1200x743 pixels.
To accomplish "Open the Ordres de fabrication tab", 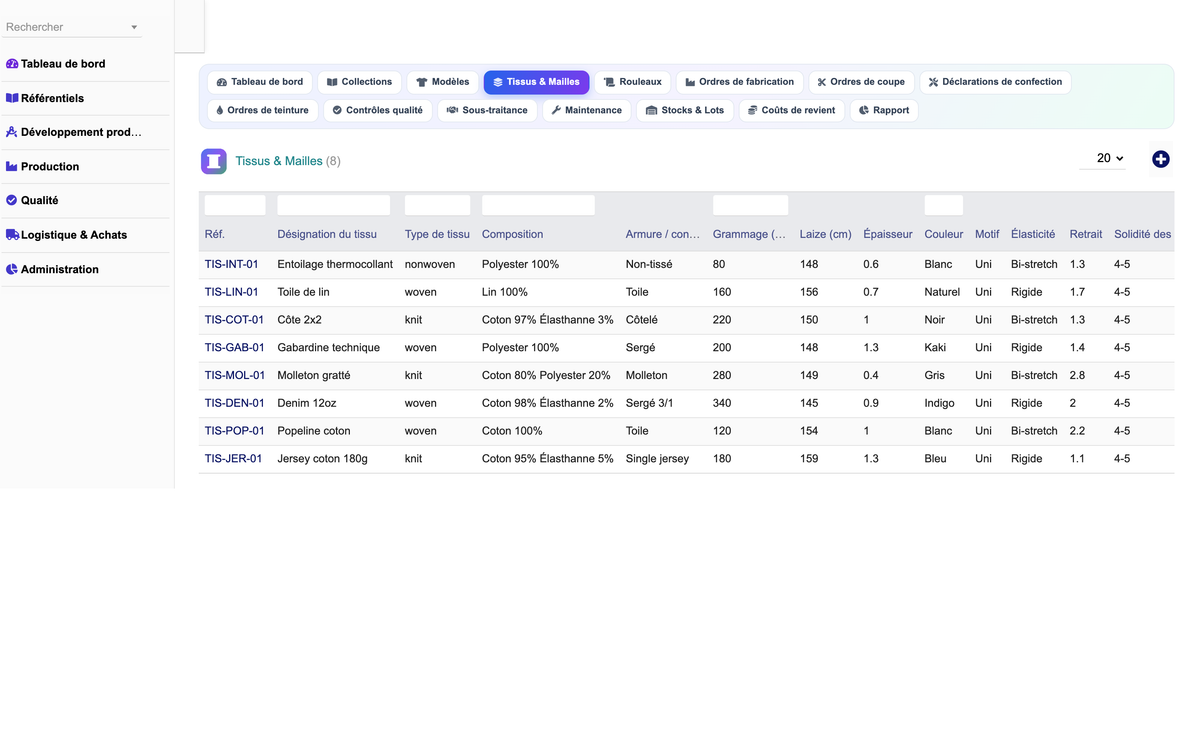I will point(739,82).
